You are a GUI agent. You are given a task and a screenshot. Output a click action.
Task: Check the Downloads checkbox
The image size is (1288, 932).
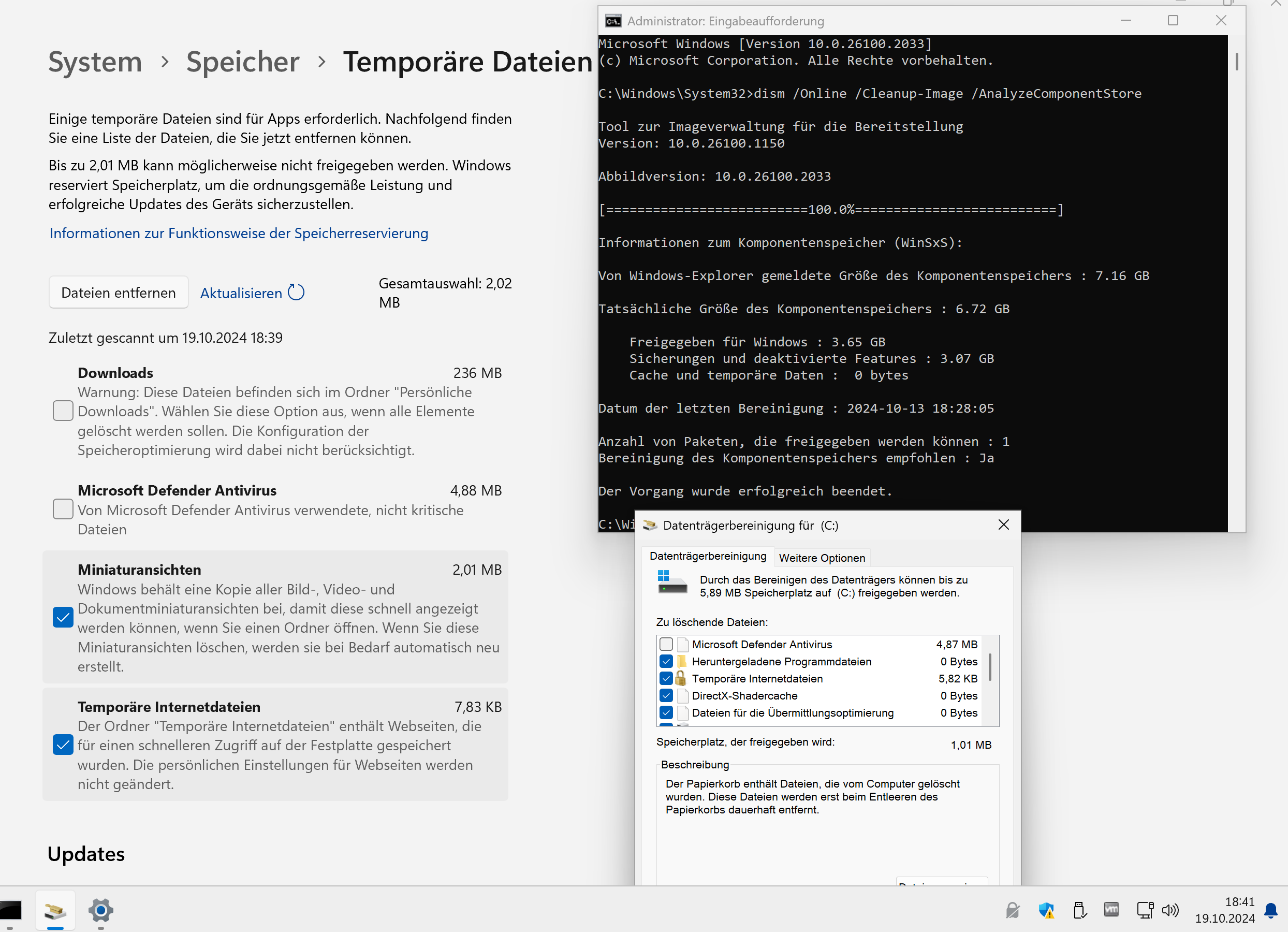tap(63, 411)
